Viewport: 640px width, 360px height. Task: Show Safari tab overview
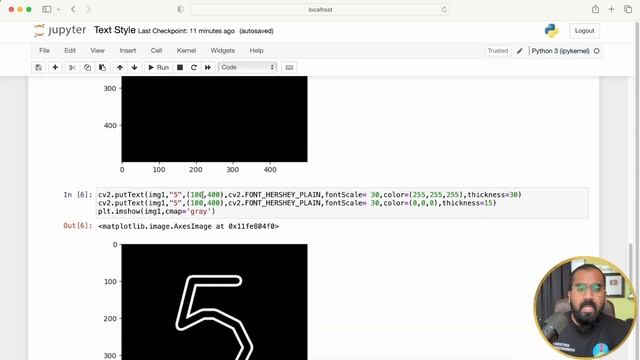pos(628,9)
